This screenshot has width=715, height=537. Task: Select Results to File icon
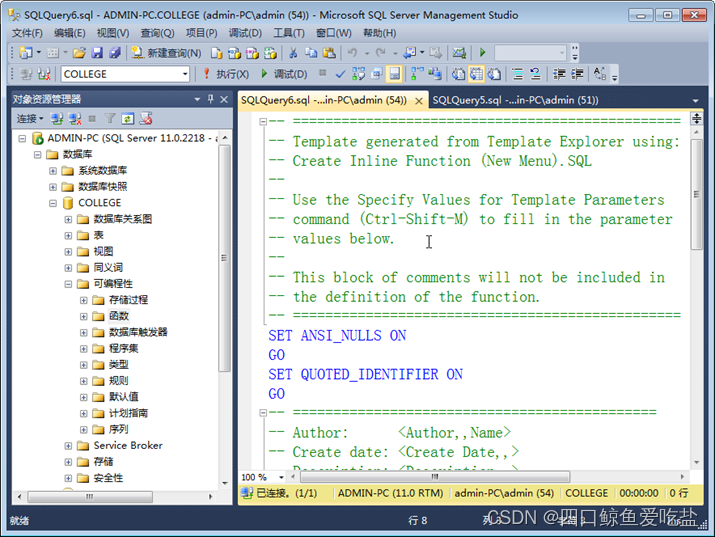click(x=494, y=74)
